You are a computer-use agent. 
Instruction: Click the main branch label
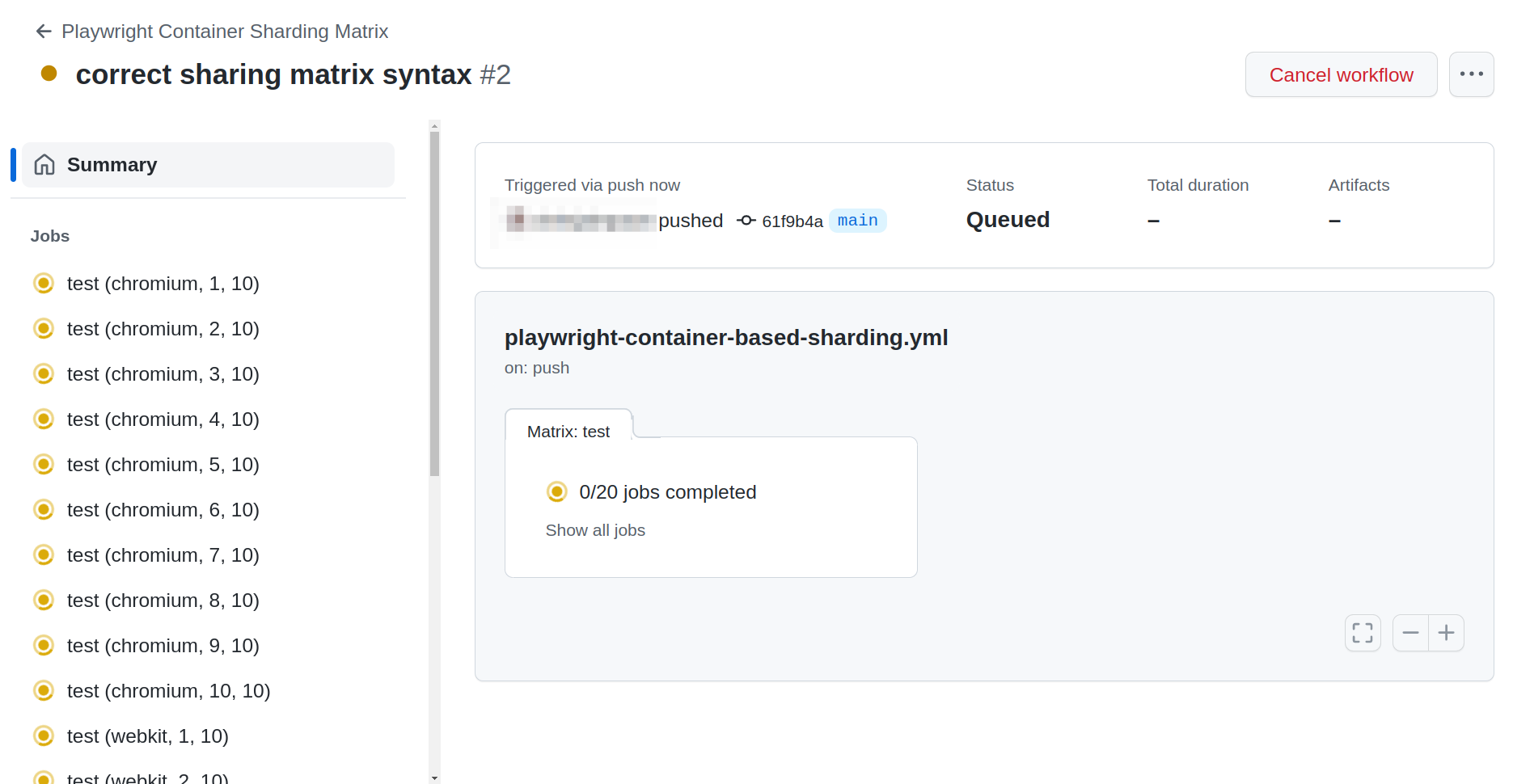click(x=857, y=221)
